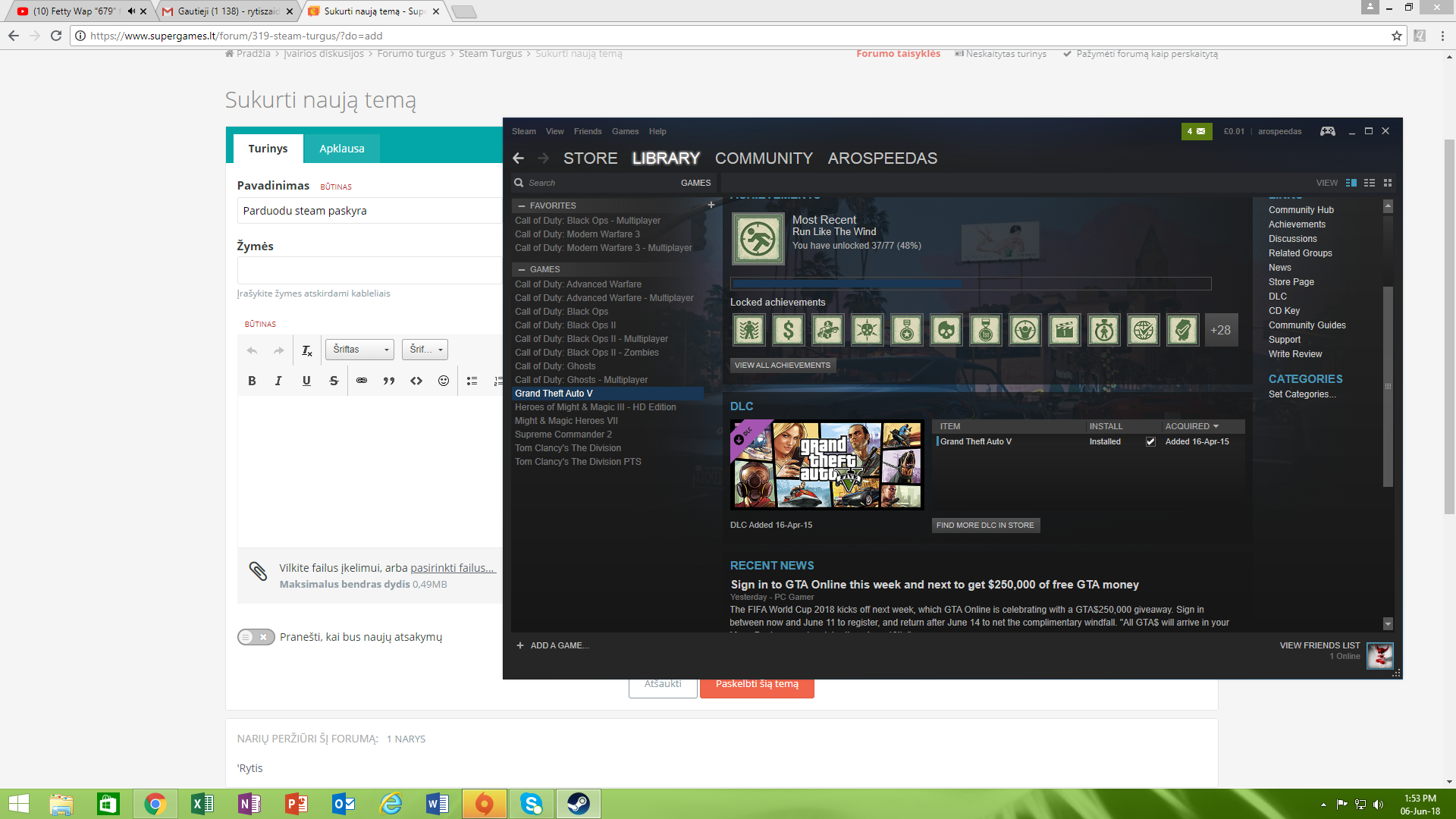Insert a quote block with quote icon

[389, 381]
